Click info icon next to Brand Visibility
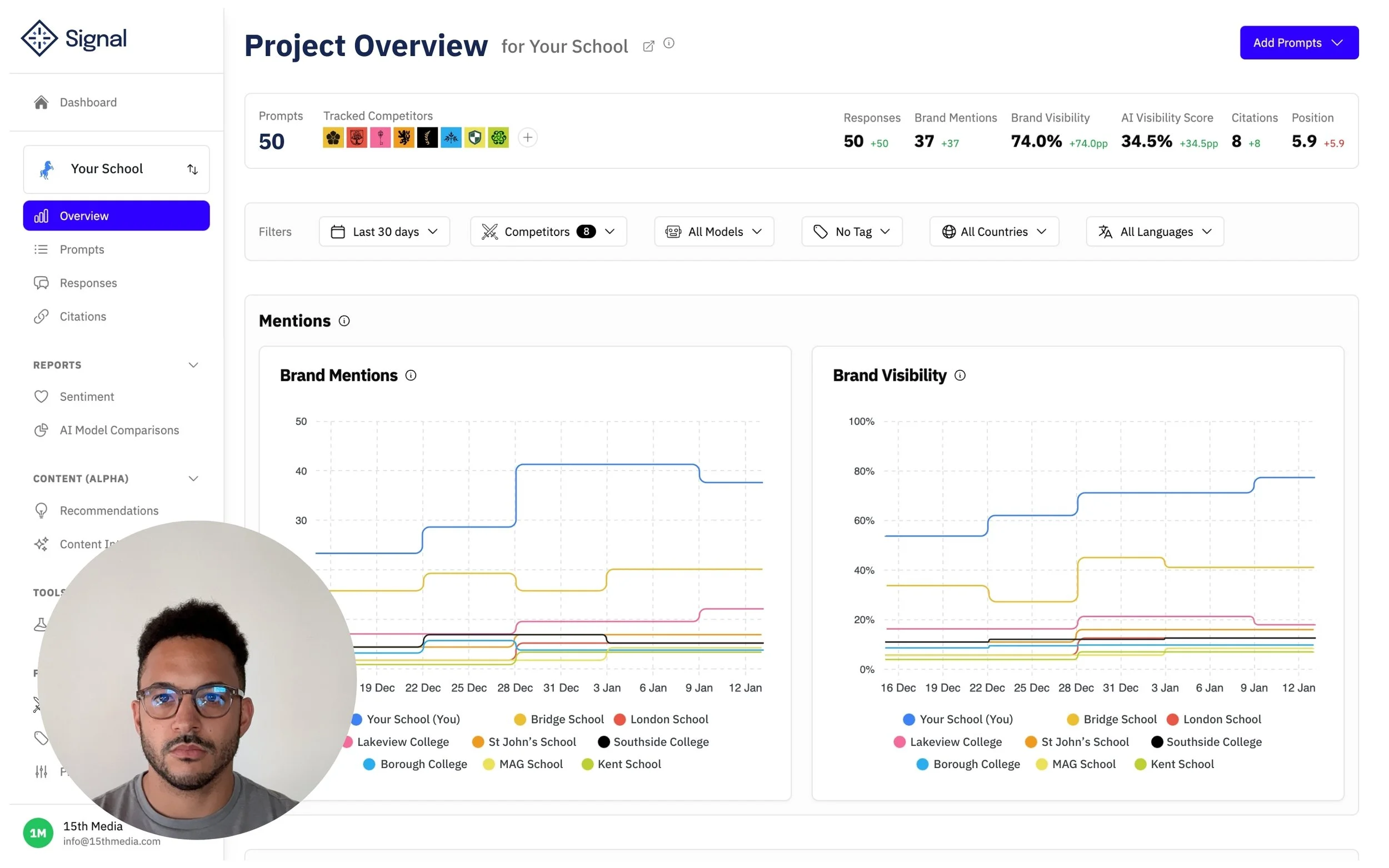This screenshot has width=1389, height=868. tap(960, 375)
